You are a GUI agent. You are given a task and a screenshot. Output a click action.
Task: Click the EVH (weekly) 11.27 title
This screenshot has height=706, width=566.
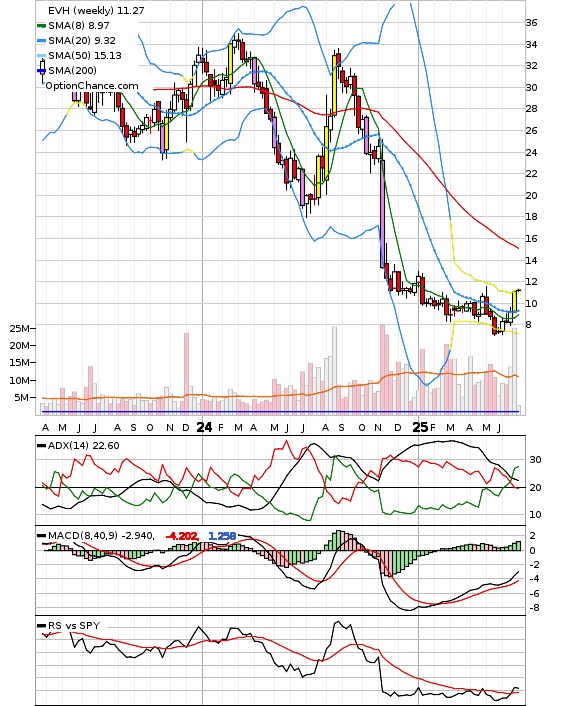(96, 10)
